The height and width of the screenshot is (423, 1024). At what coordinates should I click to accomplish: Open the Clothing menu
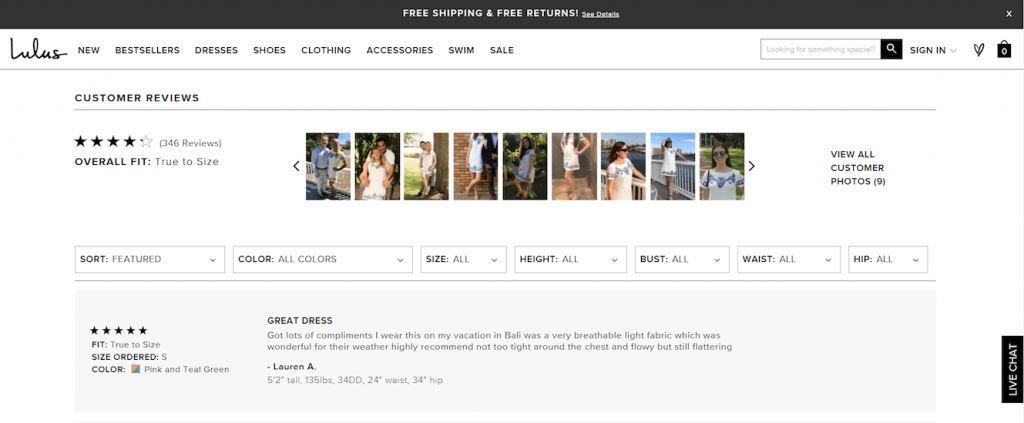(x=326, y=50)
